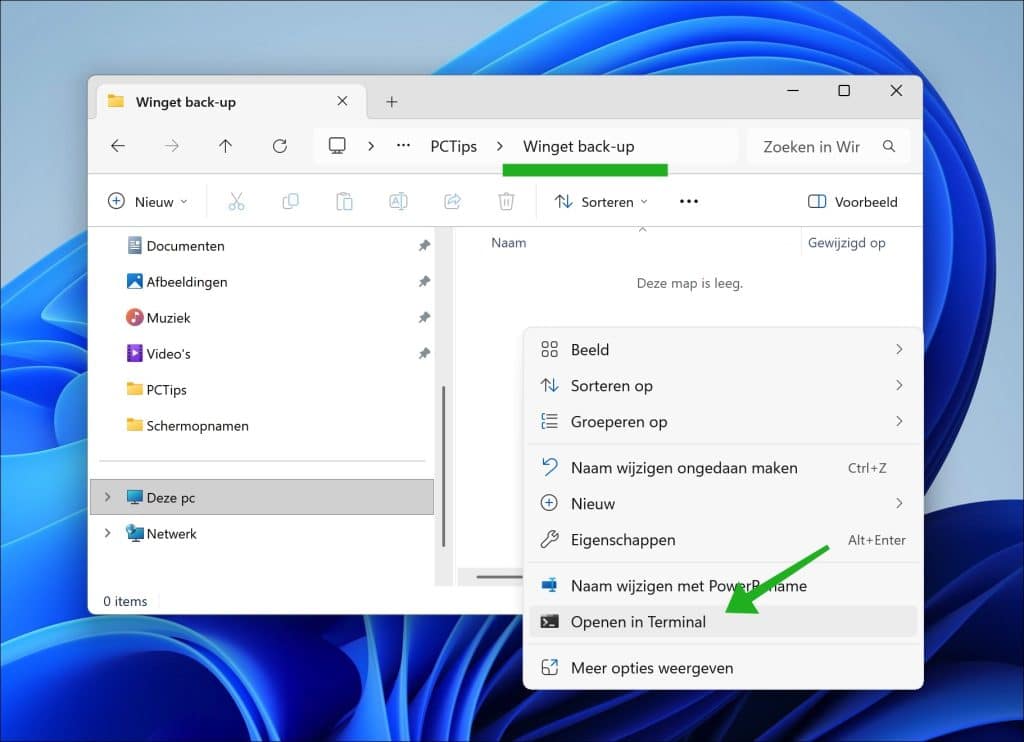Unpin Muziek using its pin icon
This screenshot has height=742, width=1024.
click(424, 317)
